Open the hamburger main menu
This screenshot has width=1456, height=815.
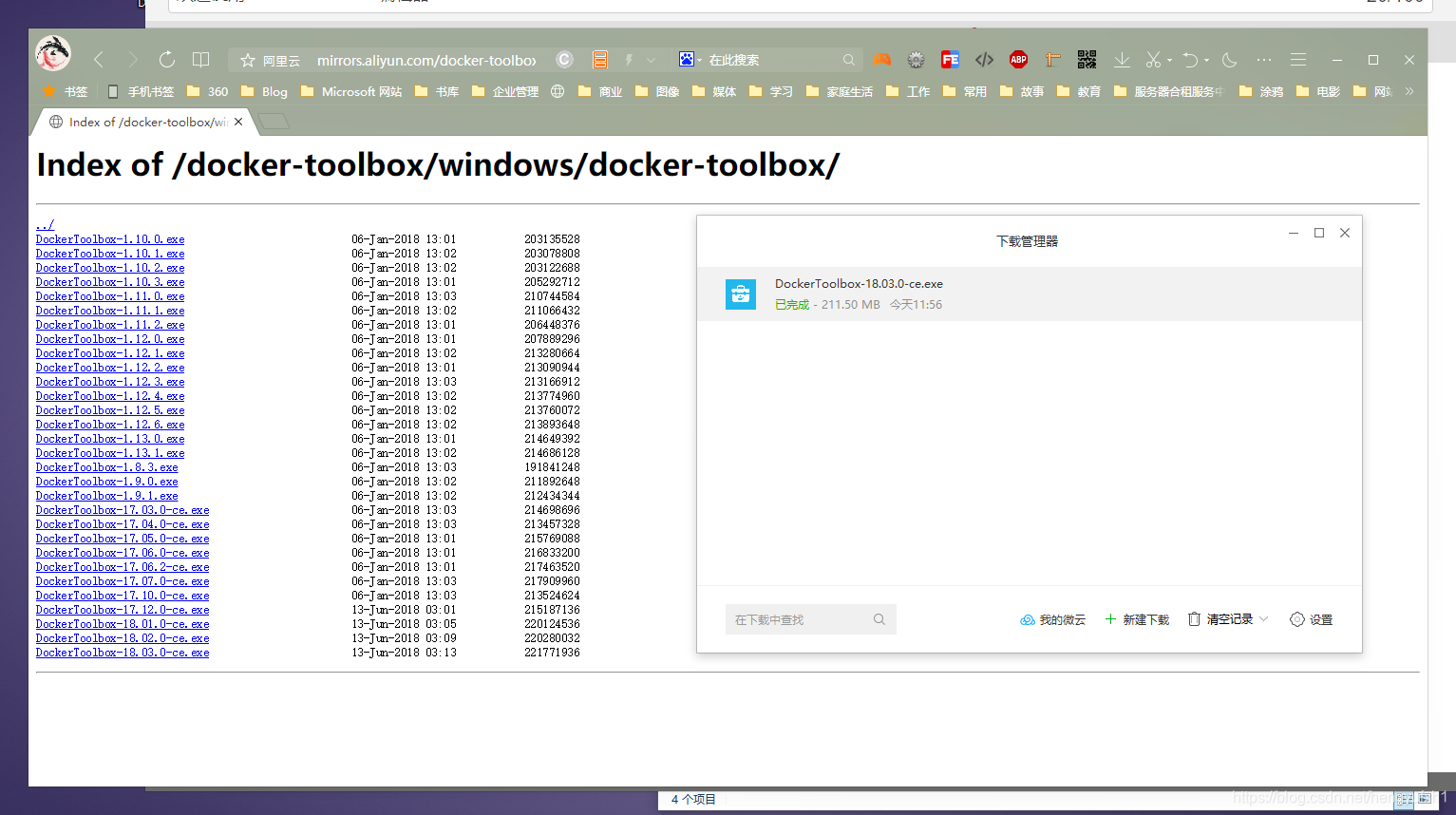coord(1298,60)
